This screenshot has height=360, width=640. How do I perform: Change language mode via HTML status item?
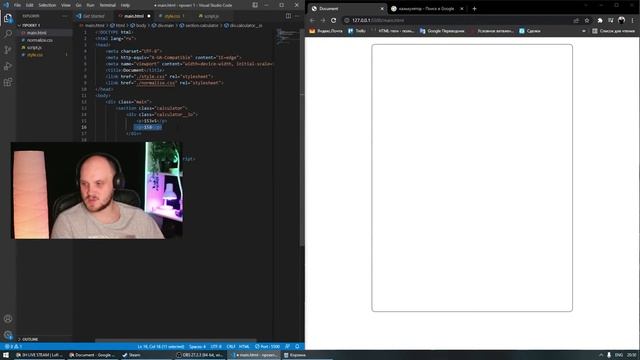(244, 347)
